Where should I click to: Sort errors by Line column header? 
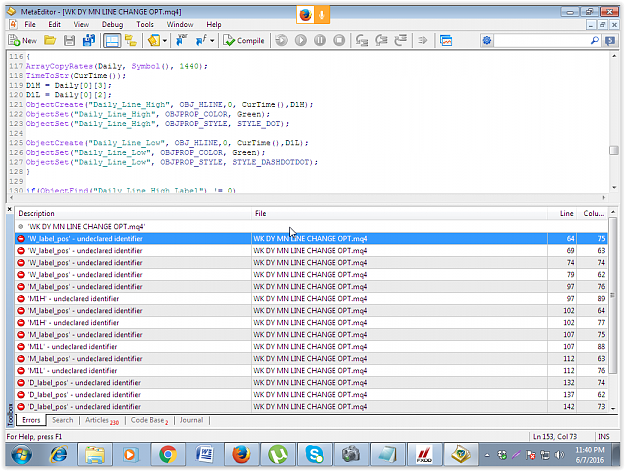[562, 214]
